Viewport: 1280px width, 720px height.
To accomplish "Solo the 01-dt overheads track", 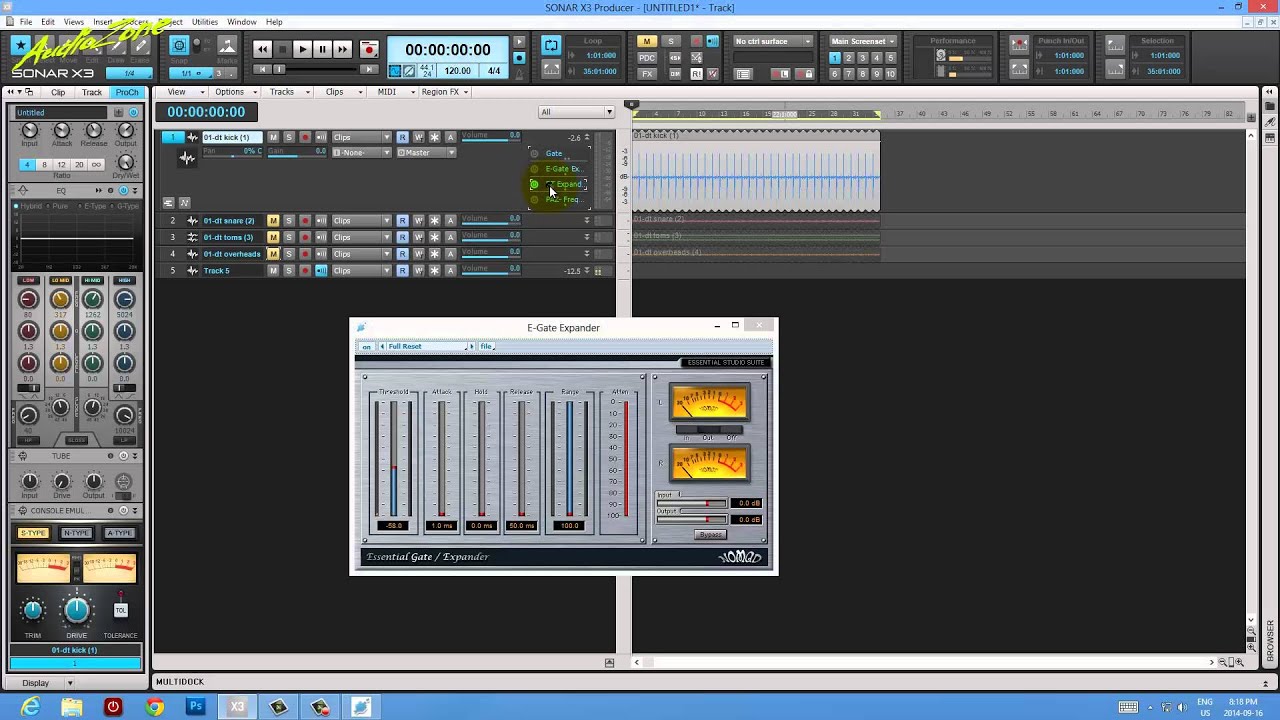I will [x=289, y=254].
